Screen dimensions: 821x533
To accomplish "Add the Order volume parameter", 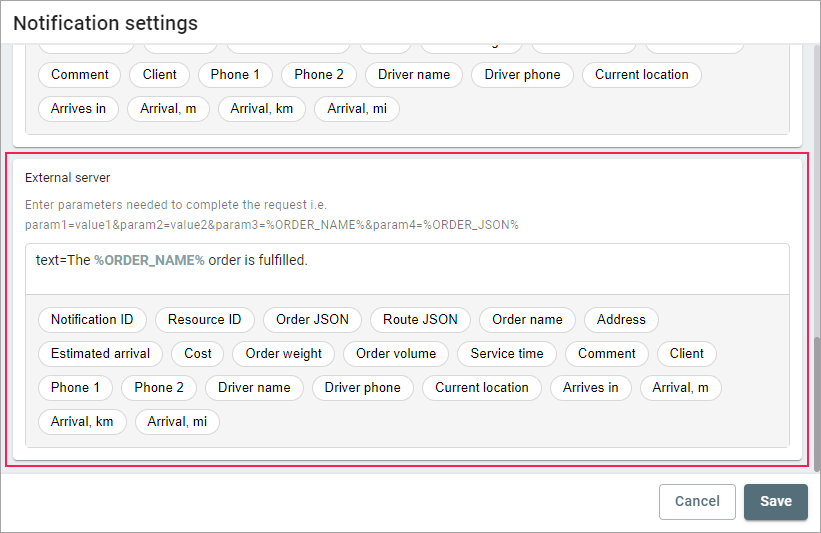I will point(396,354).
